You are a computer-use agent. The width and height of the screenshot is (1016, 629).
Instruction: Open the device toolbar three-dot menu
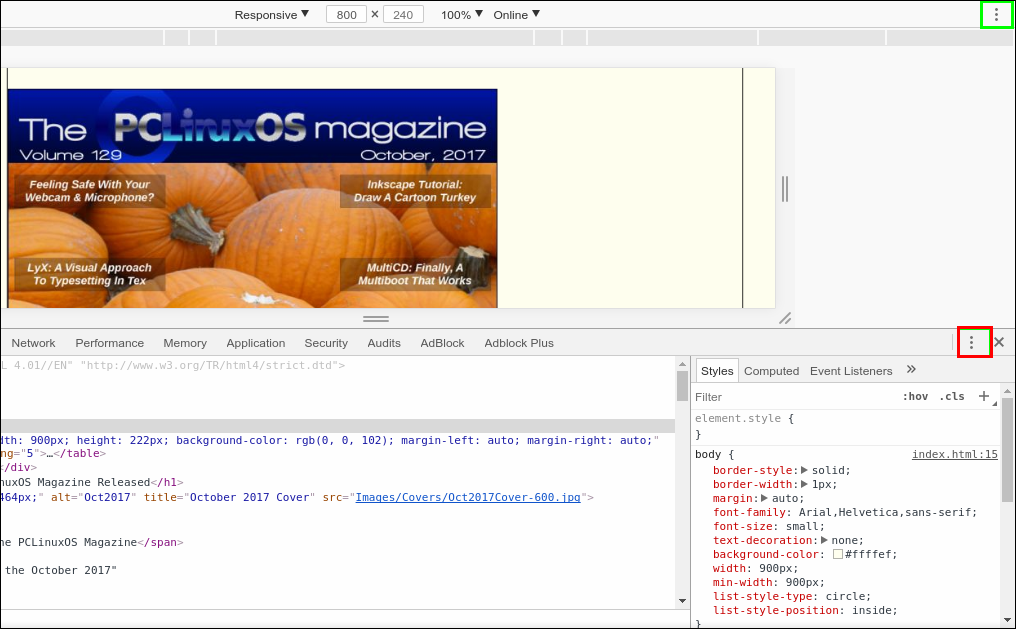coord(996,14)
